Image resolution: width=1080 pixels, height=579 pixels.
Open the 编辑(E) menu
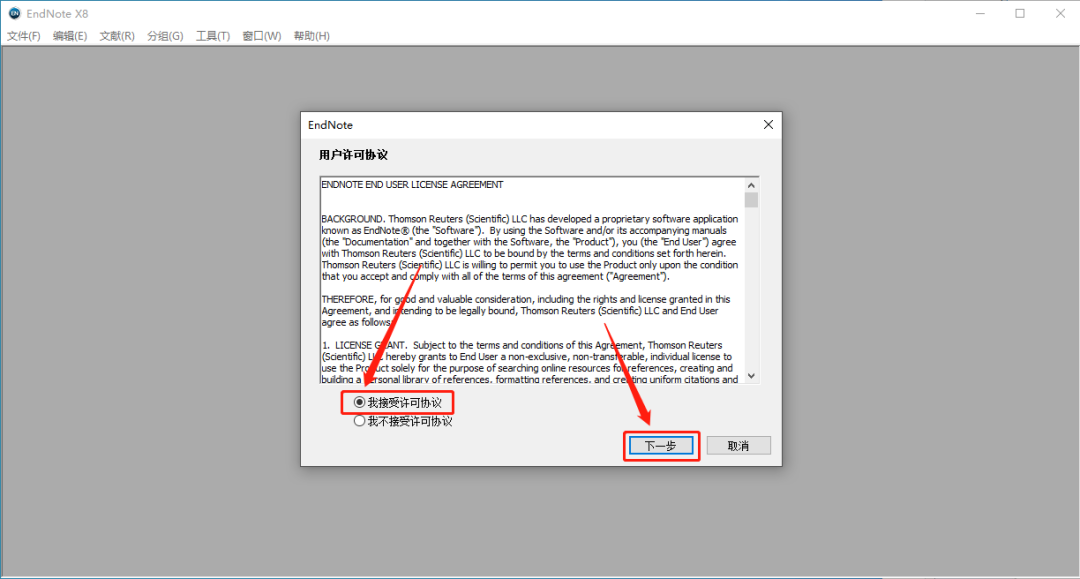coord(70,36)
